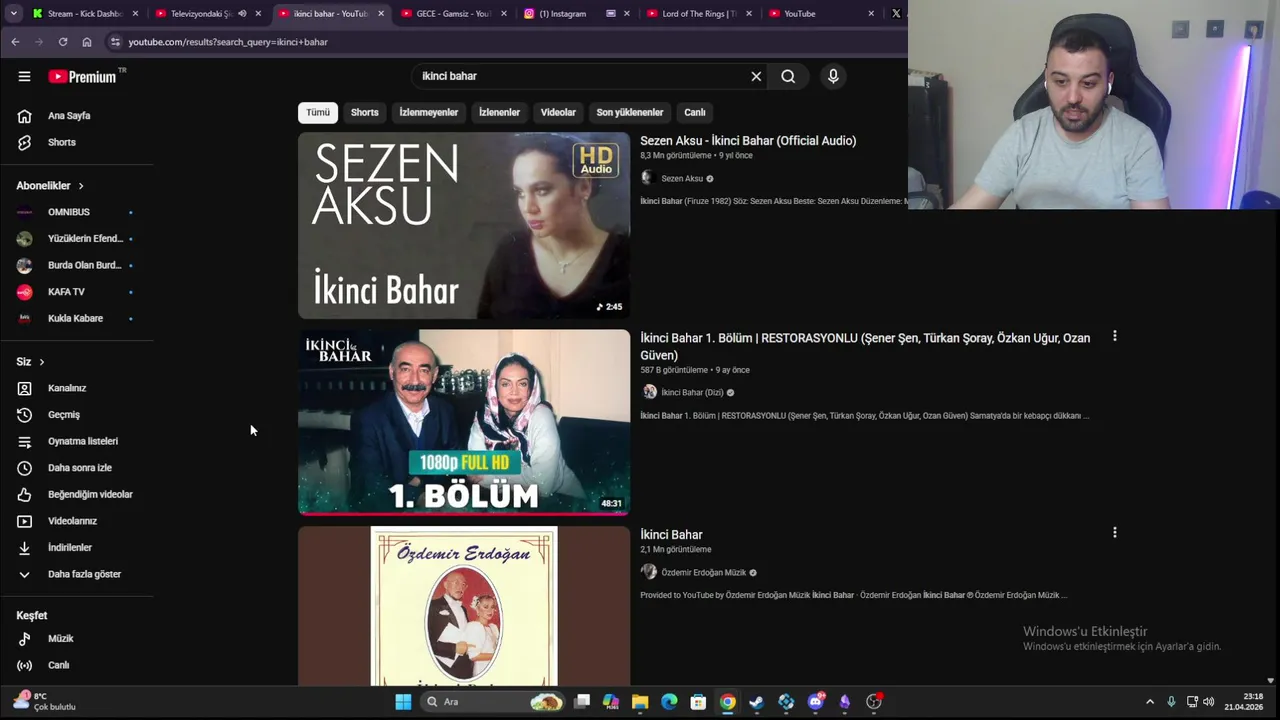This screenshot has width=1280, height=720.
Task: Select the Tümü filter chip
Action: (318, 112)
